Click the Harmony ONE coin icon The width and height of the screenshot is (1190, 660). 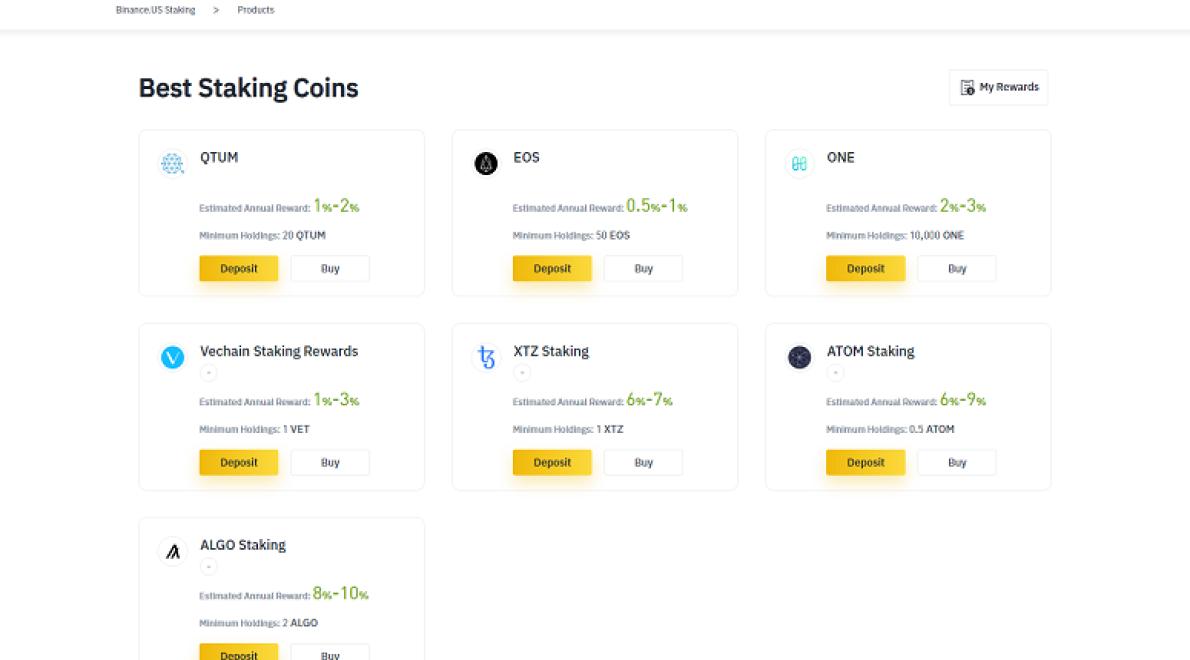point(799,163)
